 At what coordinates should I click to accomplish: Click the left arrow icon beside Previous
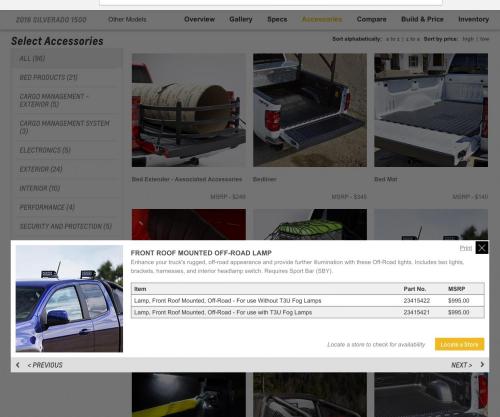point(18,365)
